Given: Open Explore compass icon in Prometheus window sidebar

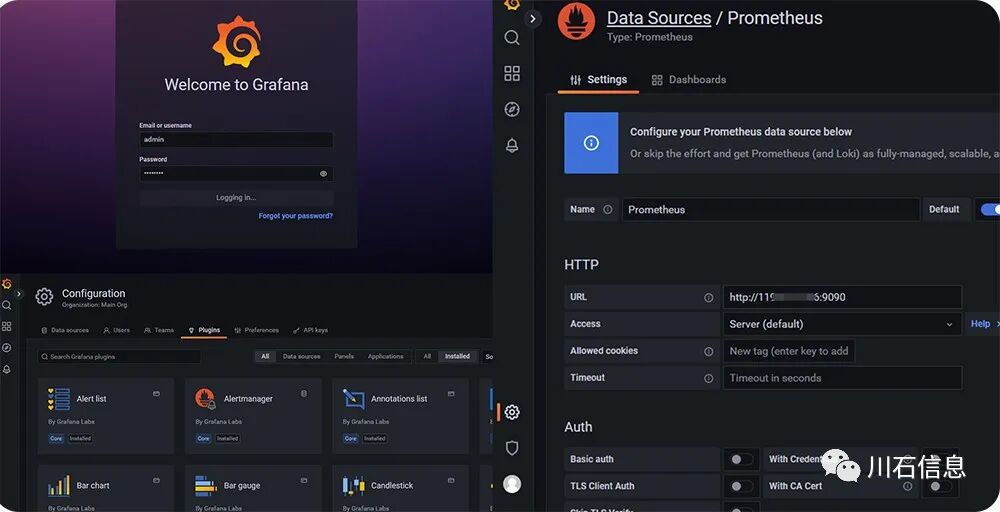Looking at the screenshot, I should 511,109.
